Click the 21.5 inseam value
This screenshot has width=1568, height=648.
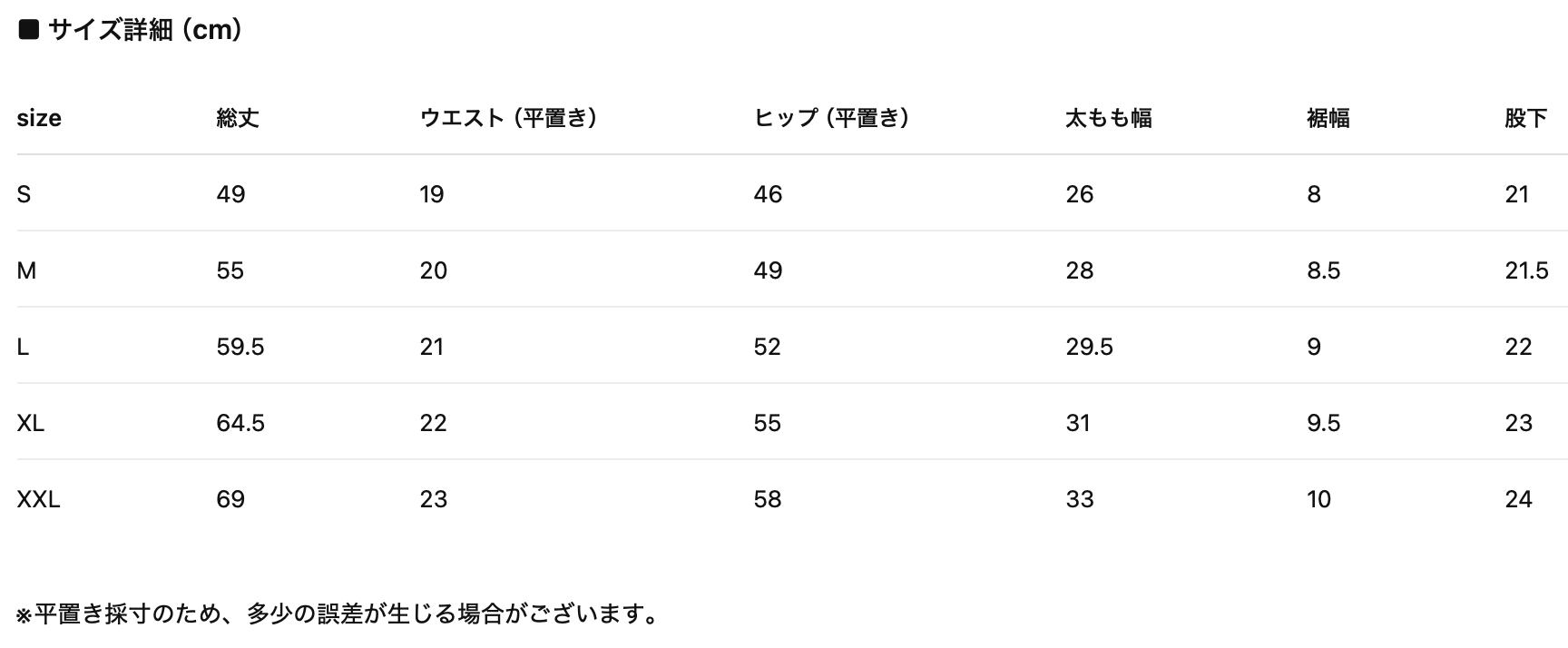[1526, 270]
